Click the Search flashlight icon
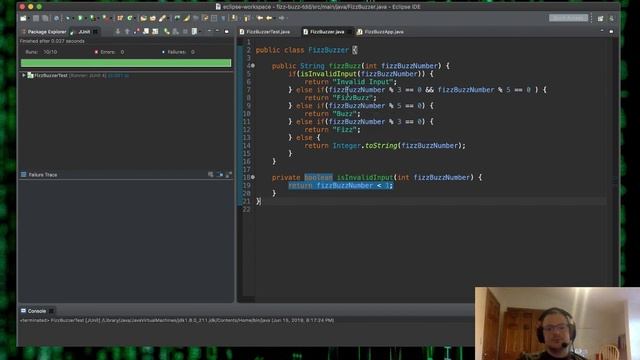This screenshot has height=360, width=640. pos(162,18)
